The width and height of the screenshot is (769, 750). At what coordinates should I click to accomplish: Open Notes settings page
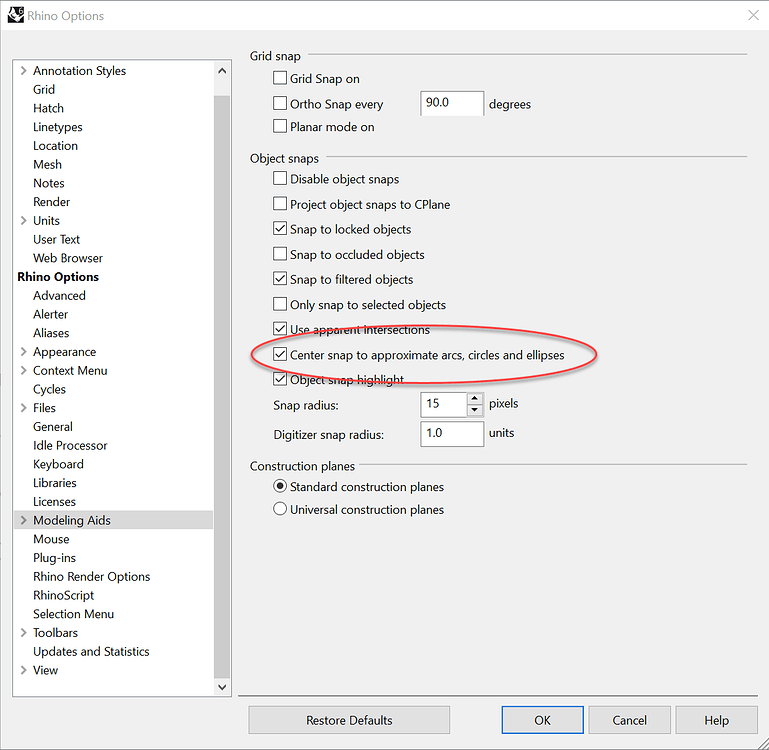point(49,183)
